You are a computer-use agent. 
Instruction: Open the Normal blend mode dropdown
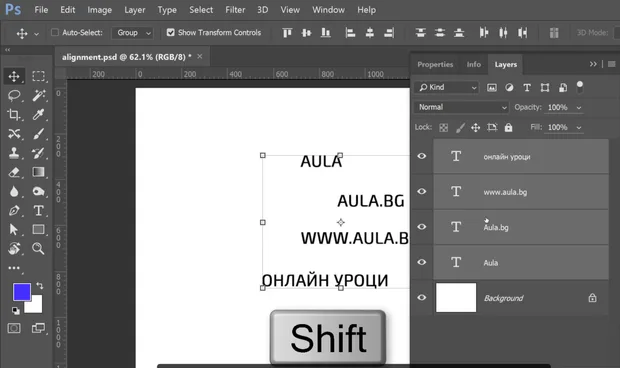(x=461, y=107)
